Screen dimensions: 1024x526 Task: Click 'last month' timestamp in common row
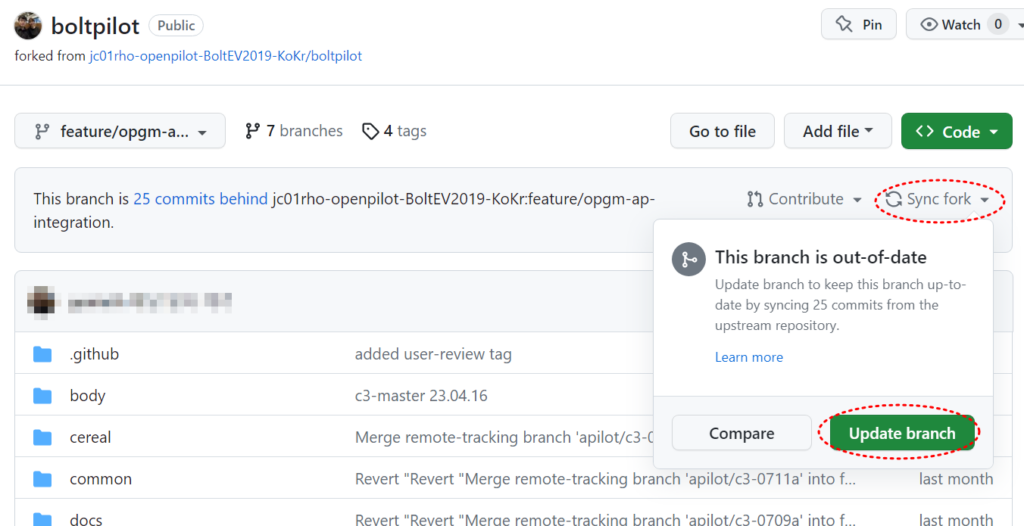(x=956, y=479)
